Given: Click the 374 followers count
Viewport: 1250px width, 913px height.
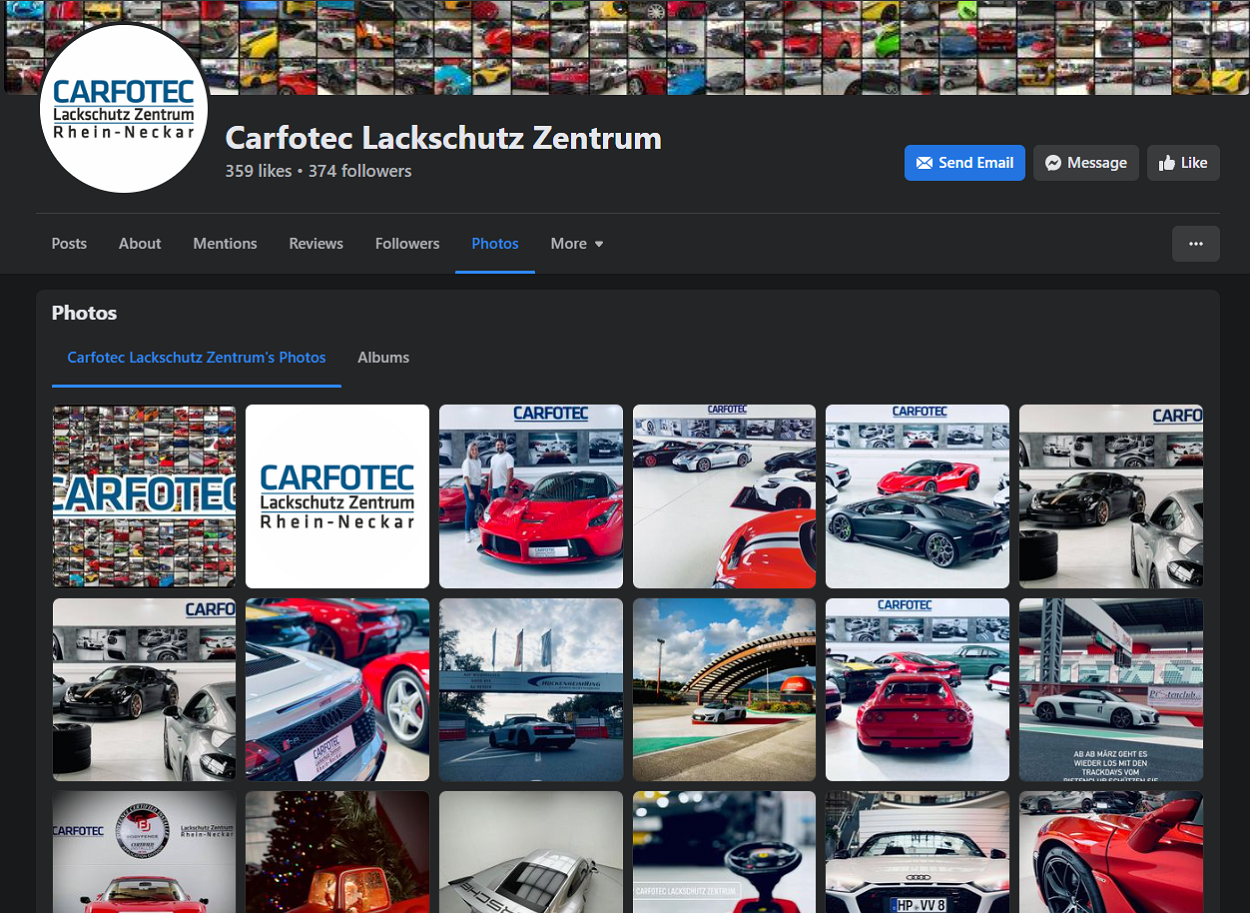Looking at the screenshot, I should point(360,171).
